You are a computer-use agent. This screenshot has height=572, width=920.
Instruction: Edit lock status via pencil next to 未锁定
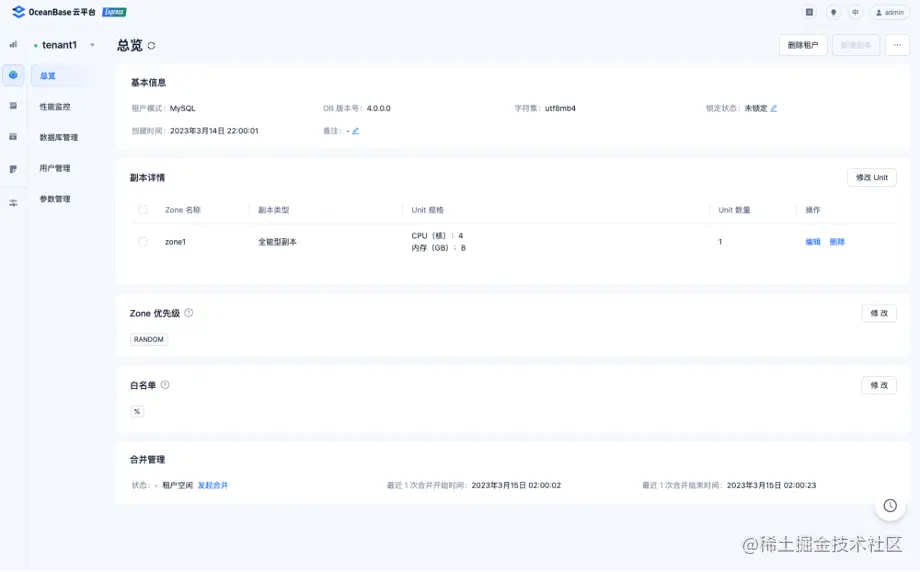(774, 108)
